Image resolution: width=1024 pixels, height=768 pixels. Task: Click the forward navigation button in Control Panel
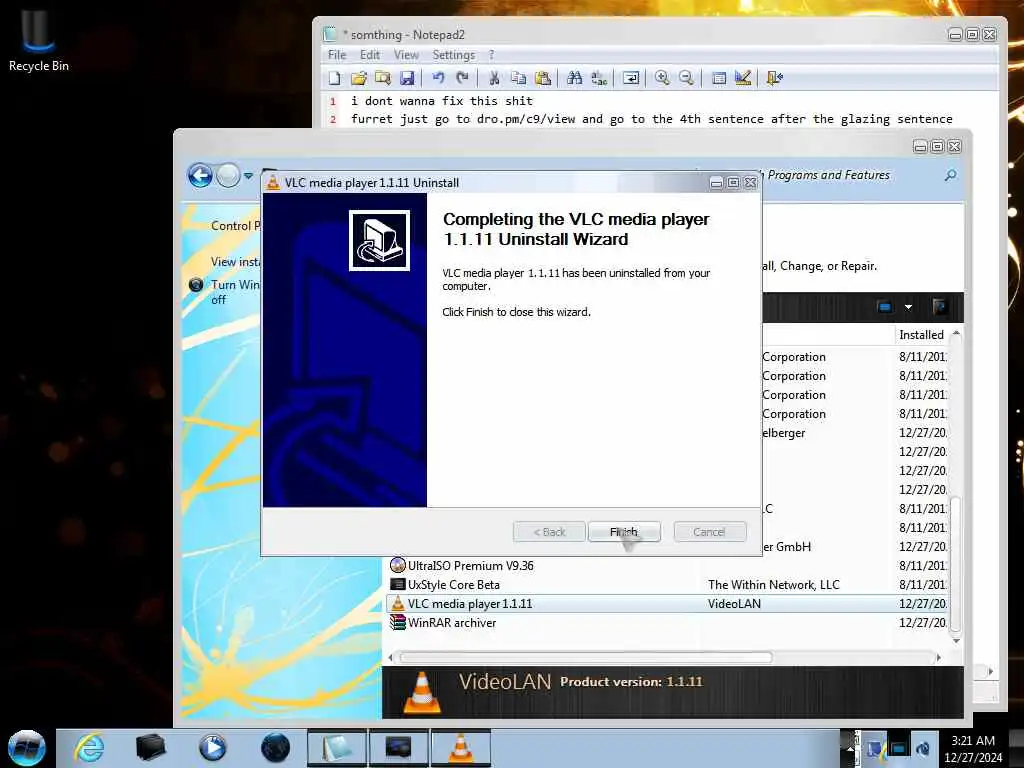tap(228, 176)
